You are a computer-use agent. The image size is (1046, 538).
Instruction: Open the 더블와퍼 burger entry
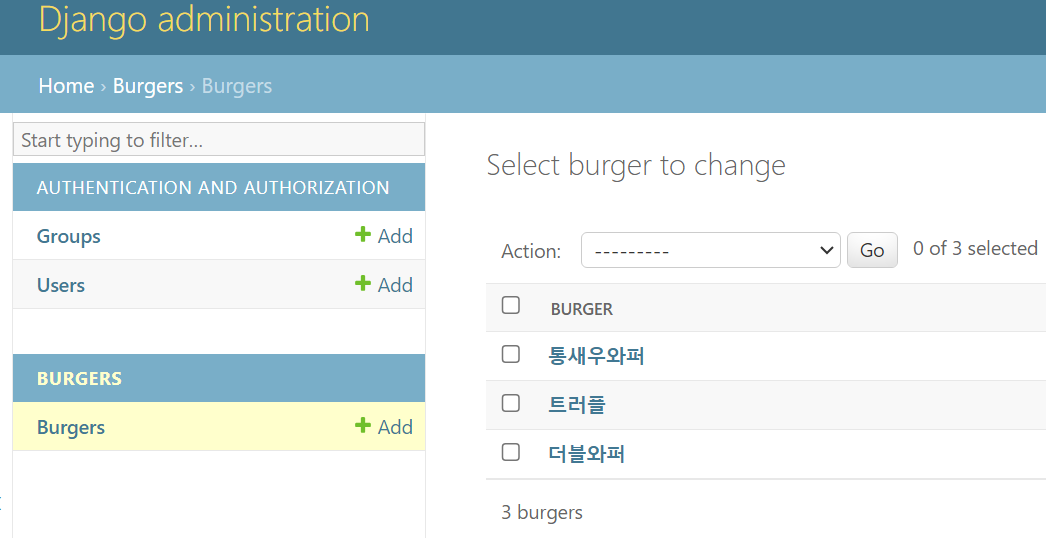tap(586, 454)
